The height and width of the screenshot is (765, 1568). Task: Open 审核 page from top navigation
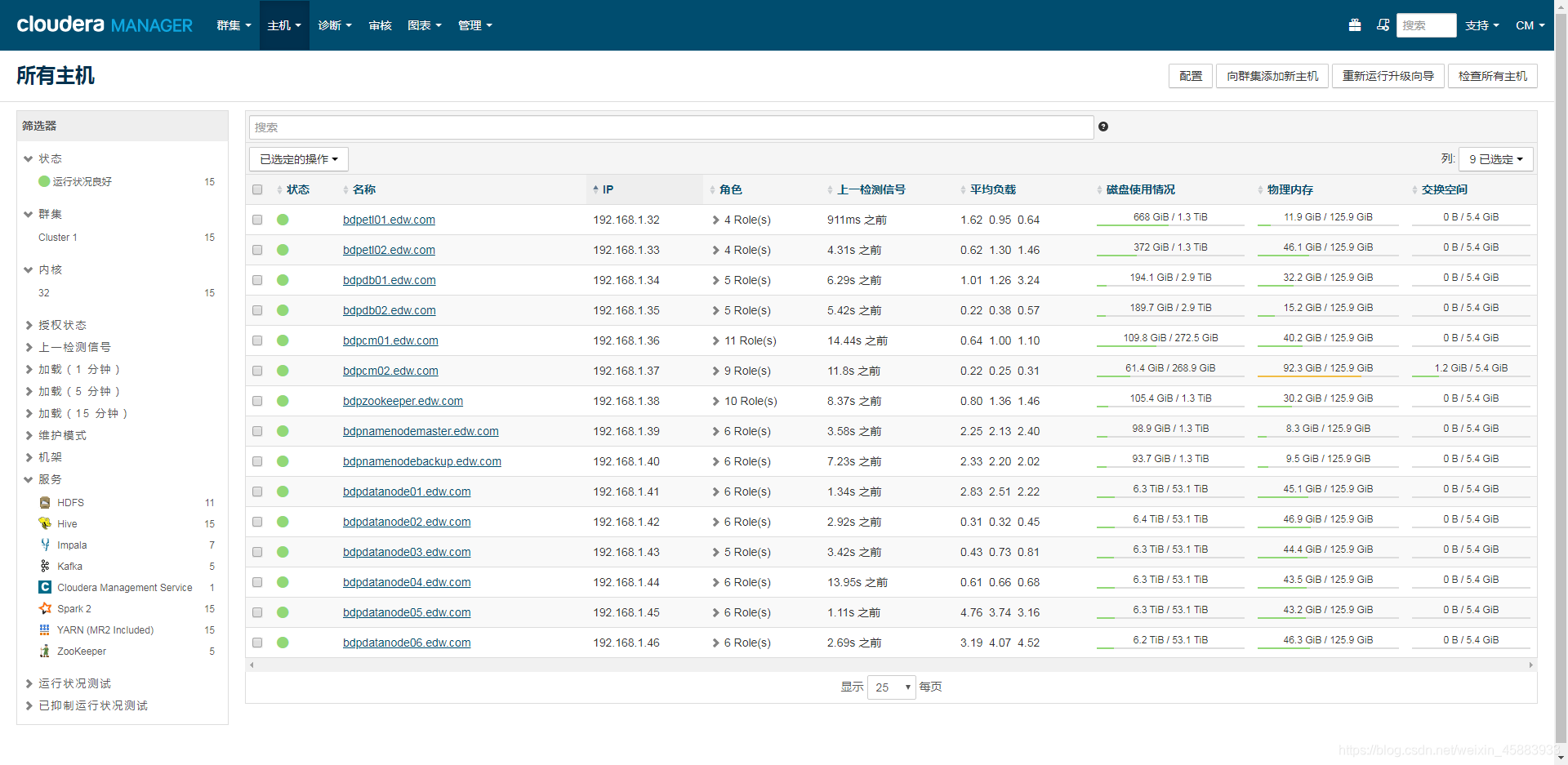[380, 25]
